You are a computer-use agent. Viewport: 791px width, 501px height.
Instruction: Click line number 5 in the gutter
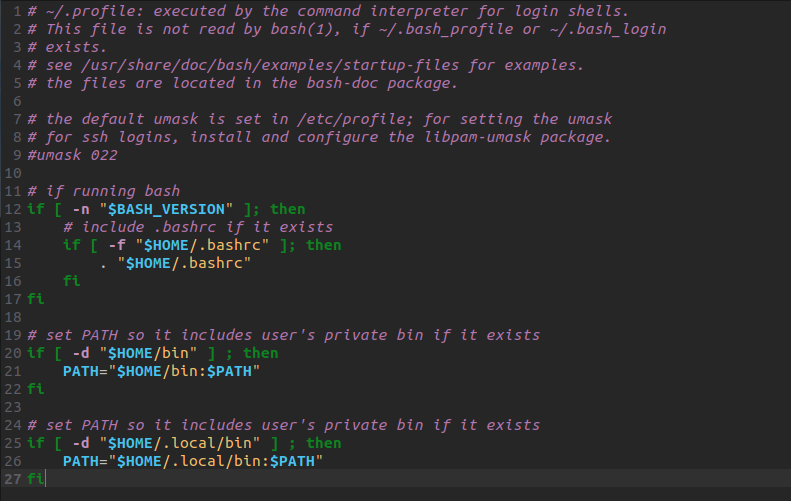pos(17,83)
